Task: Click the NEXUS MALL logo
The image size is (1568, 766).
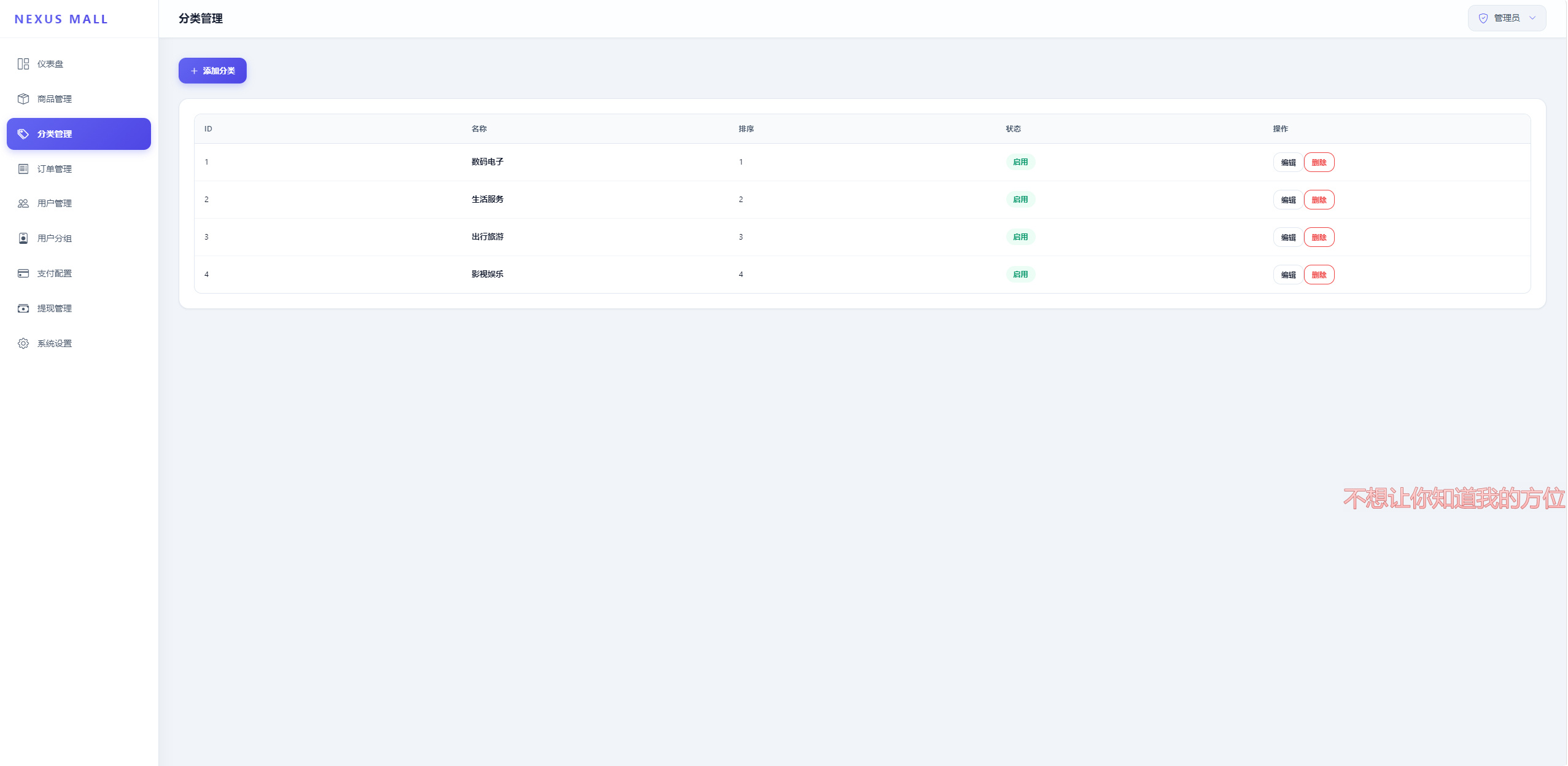Action: click(61, 19)
